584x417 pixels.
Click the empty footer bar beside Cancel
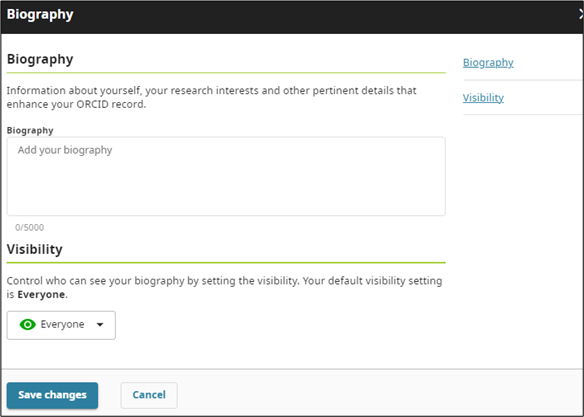pos(380,395)
